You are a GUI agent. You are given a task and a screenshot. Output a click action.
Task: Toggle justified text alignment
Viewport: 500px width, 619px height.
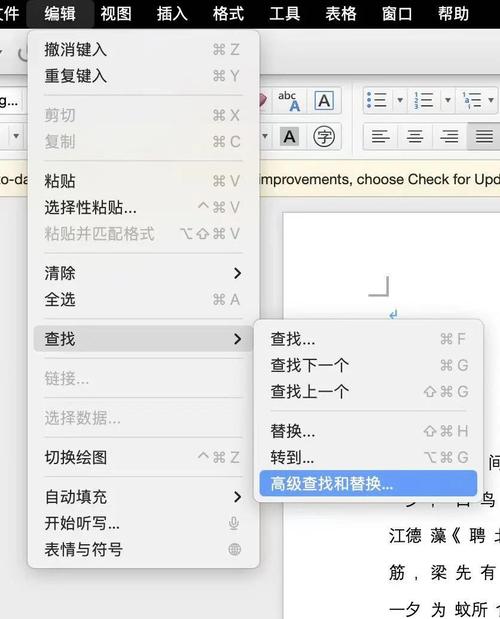pyautogui.click(x=484, y=137)
